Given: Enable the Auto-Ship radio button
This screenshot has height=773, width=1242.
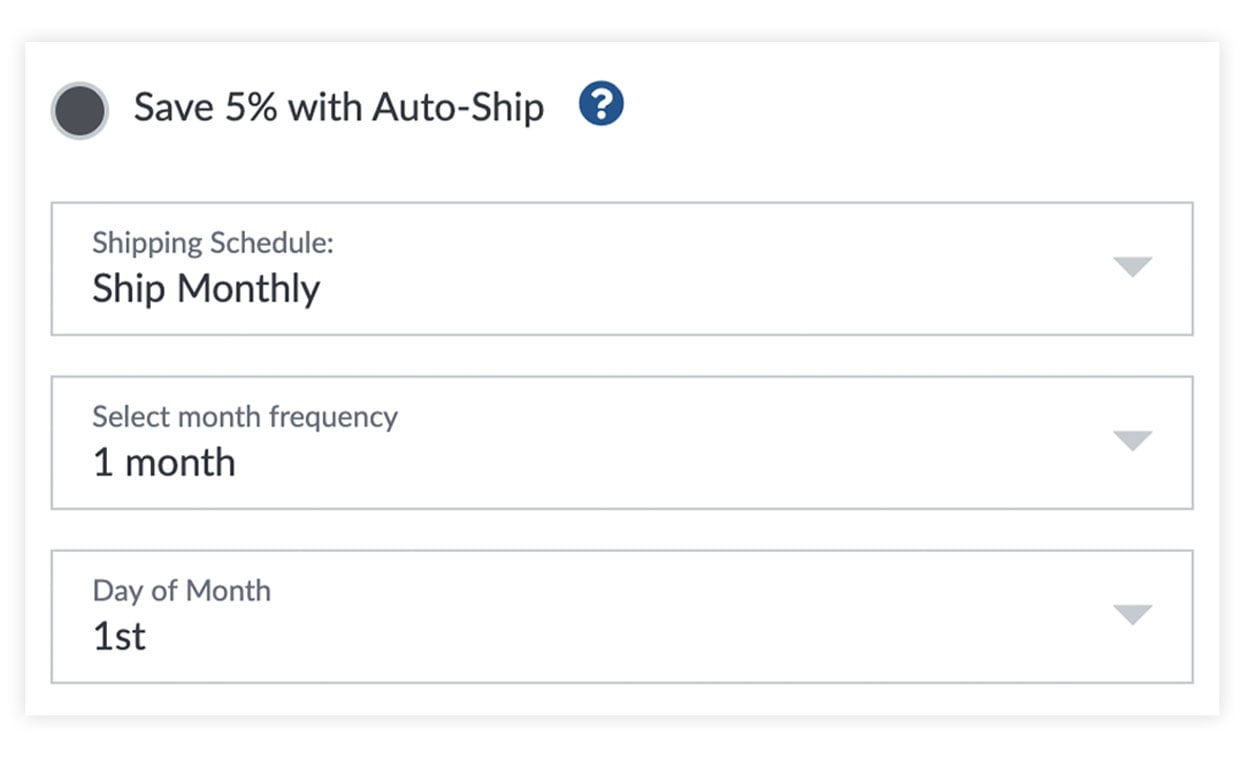Looking at the screenshot, I should (80, 110).
